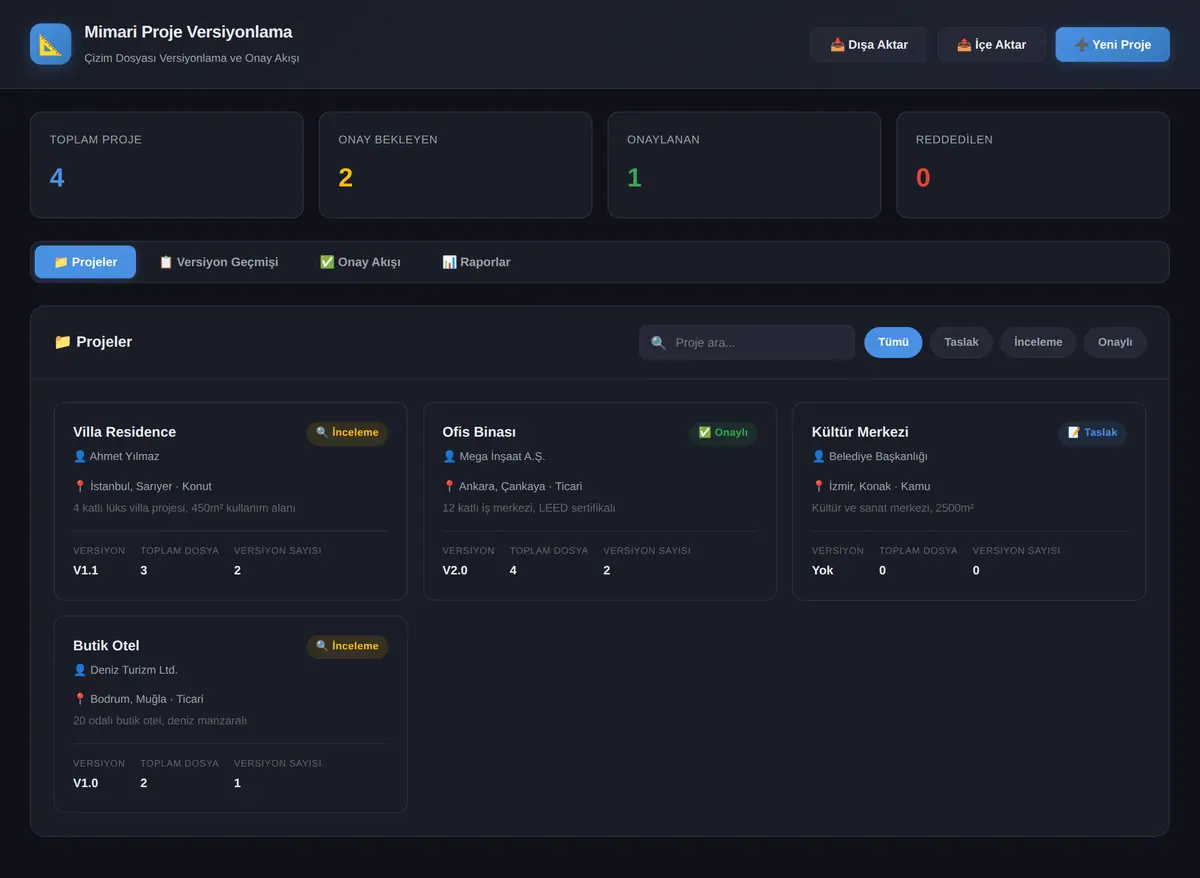Open the Projeler tab
The width and height of the screenshot is (1200, 878).
tap(85, 262)
